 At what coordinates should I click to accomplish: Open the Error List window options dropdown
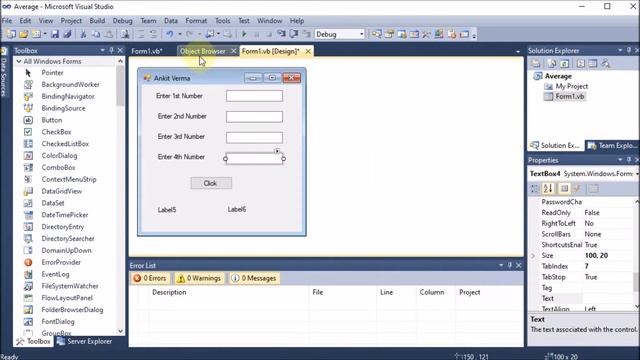[501, 265]
